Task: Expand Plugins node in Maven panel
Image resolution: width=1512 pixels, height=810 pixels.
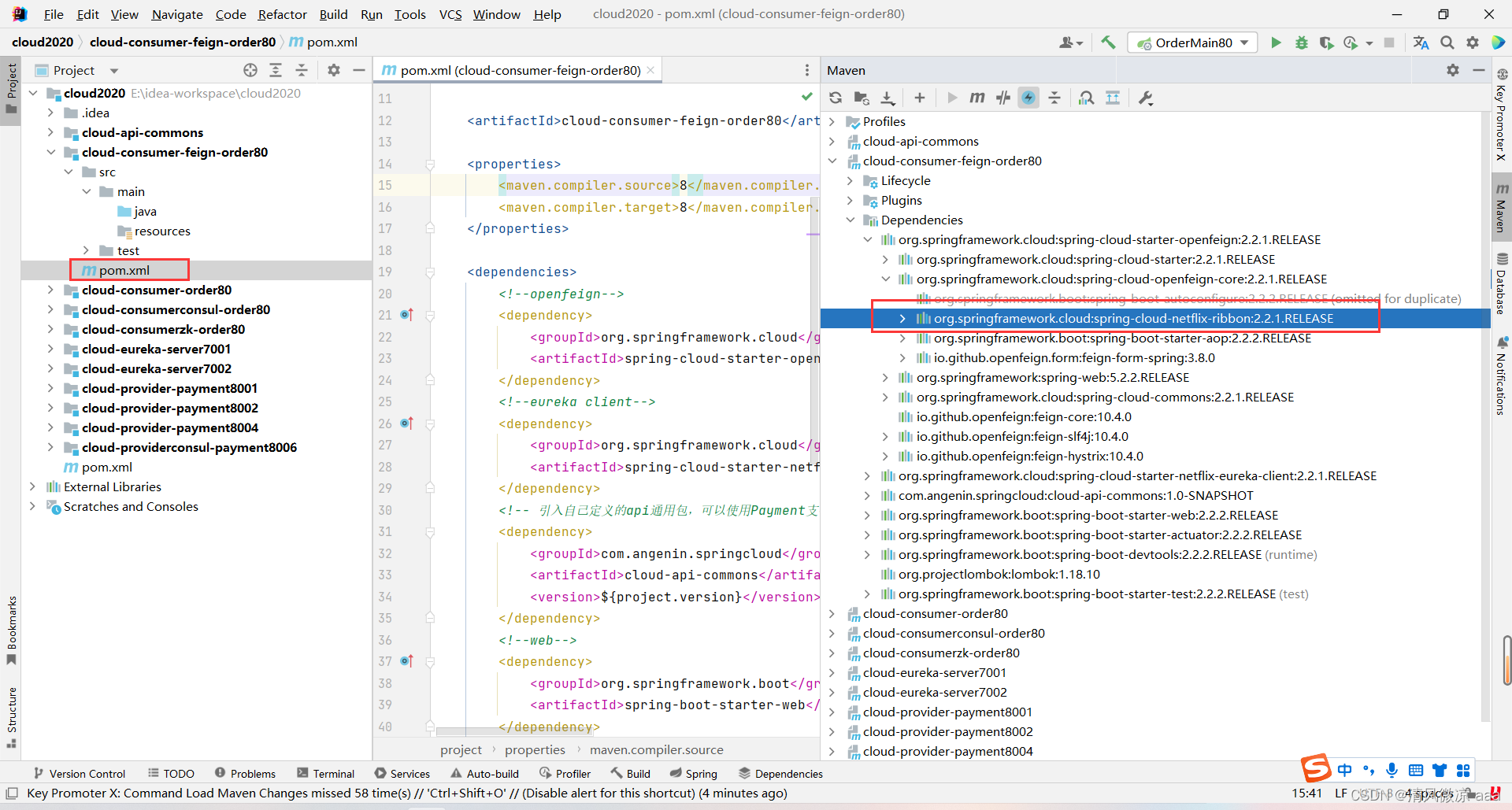Action: tap(850, 200)
